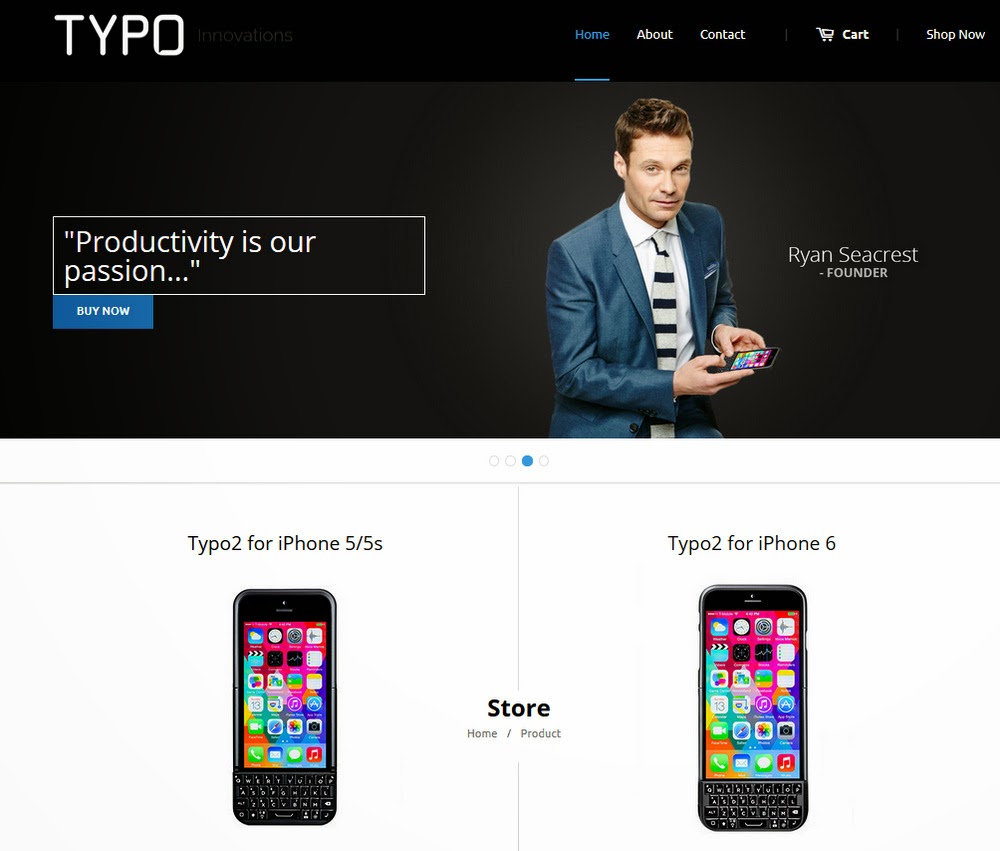Click the active third carousel dot
Viewport: 1000px width, 851px height.
(527, 461)
